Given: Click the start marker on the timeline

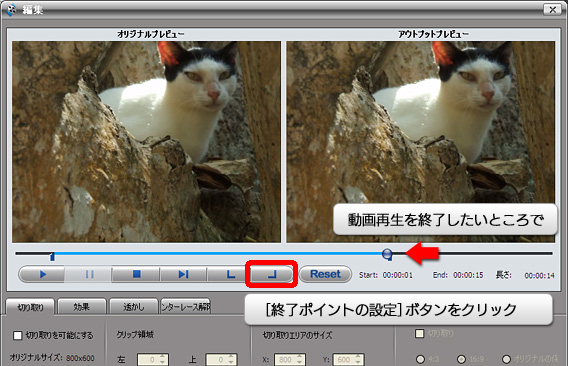Looking at the screenshot, I should [x=52, y=257].
